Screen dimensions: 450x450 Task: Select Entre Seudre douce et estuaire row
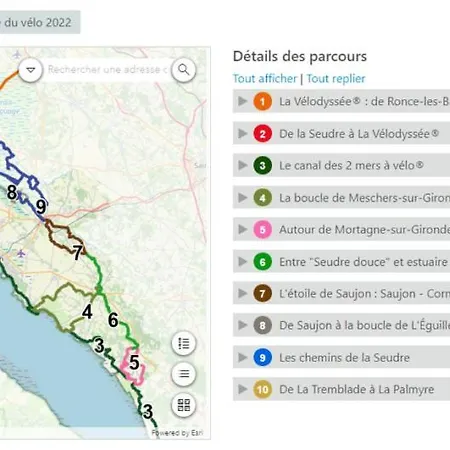341,262
